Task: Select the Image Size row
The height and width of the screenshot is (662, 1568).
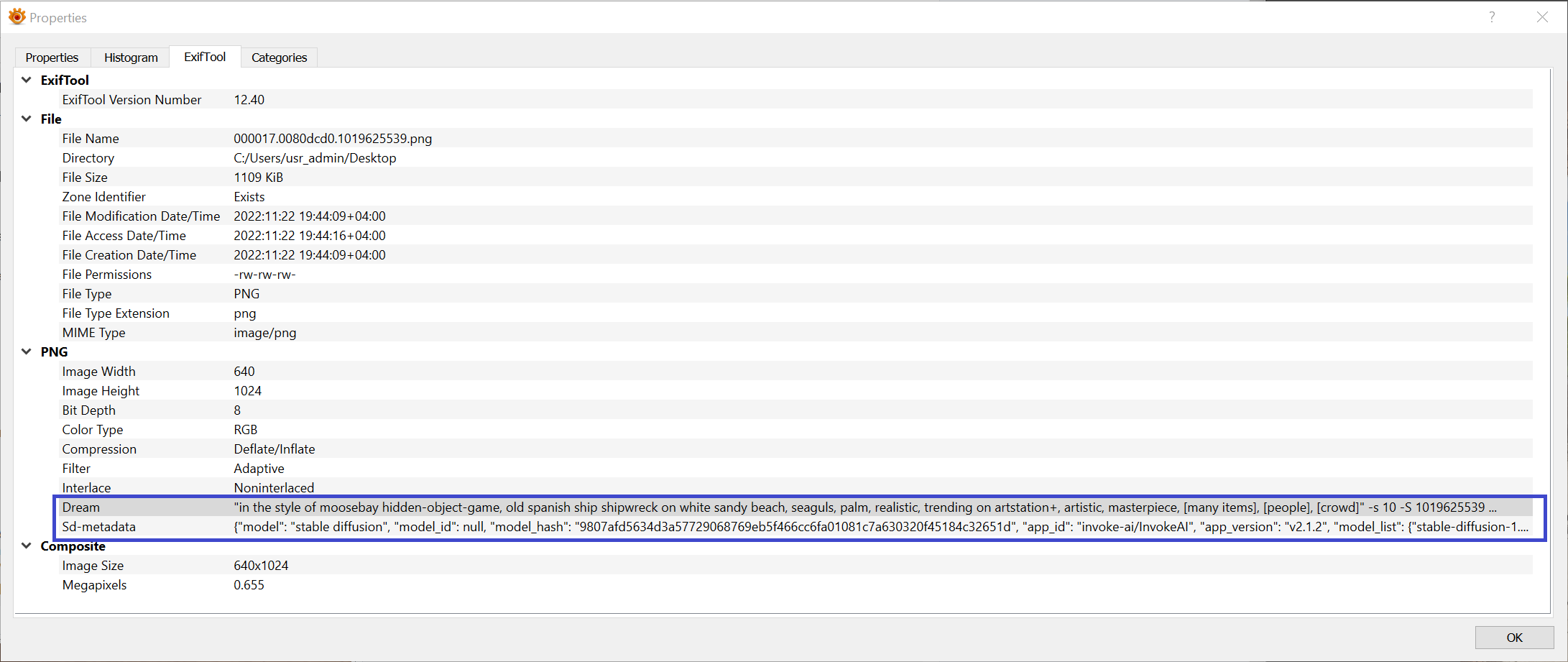Action: pyautogui.click(x=795, y=565)
